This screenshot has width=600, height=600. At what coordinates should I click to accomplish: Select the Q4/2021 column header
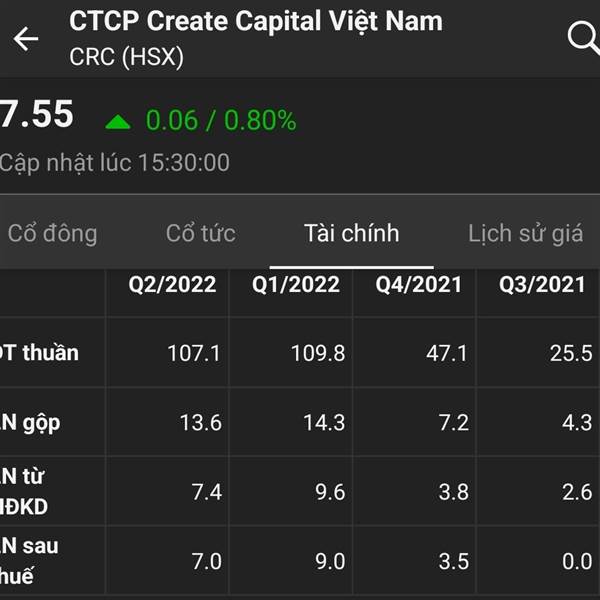coord(419,285)
